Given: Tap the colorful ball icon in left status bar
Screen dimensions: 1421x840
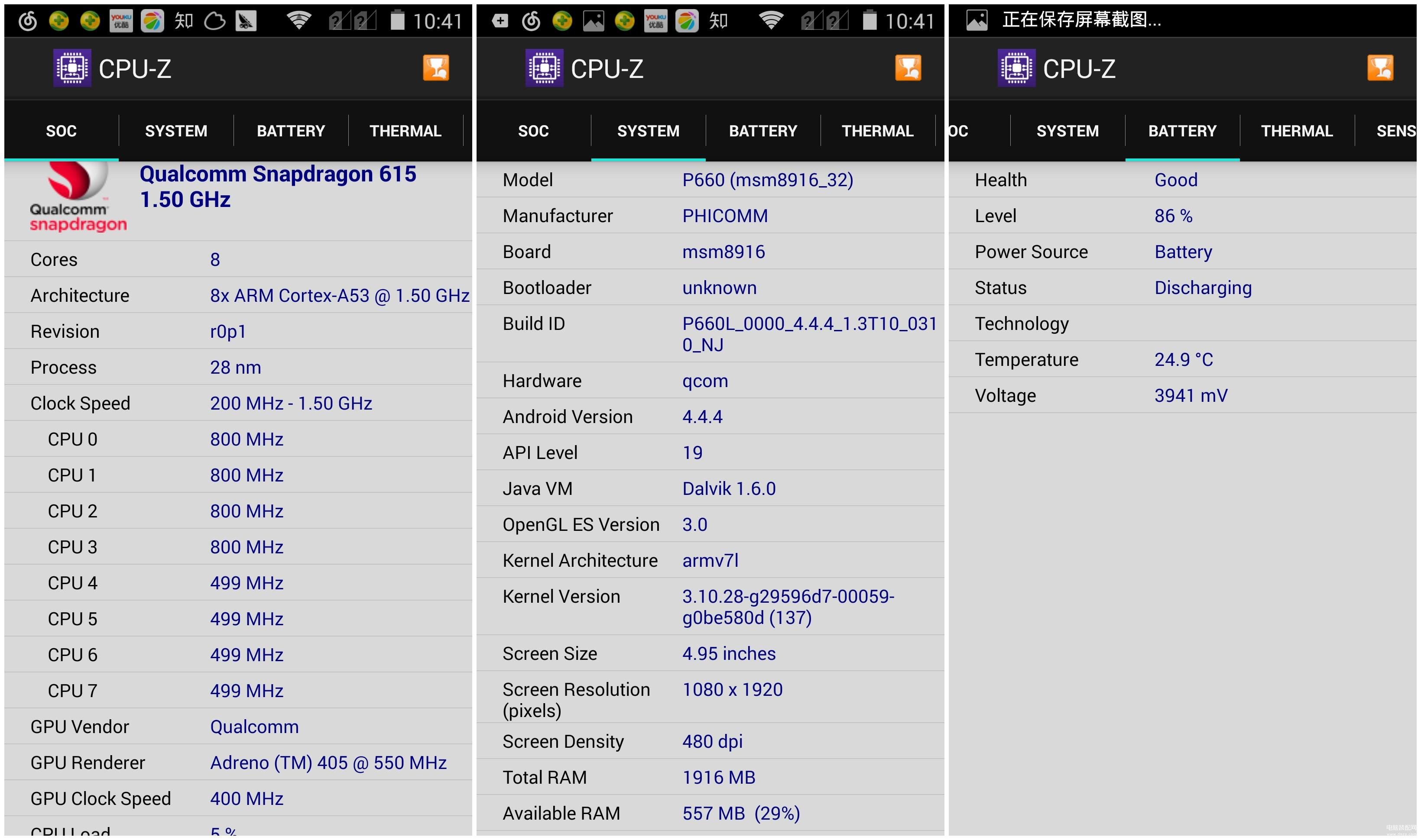Looking at the screenshot, I should point(152,21).
